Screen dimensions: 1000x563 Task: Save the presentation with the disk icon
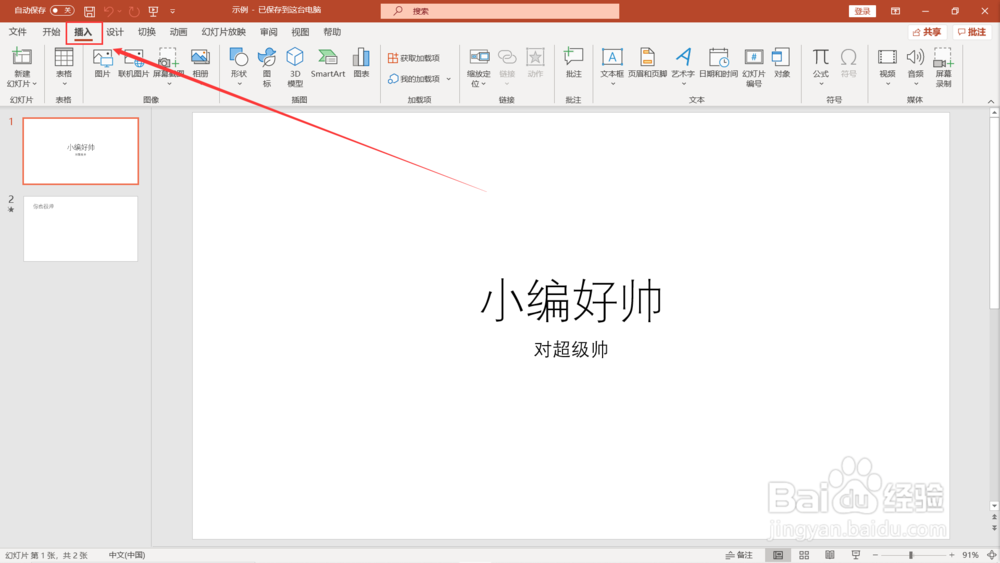coord(89,11)
